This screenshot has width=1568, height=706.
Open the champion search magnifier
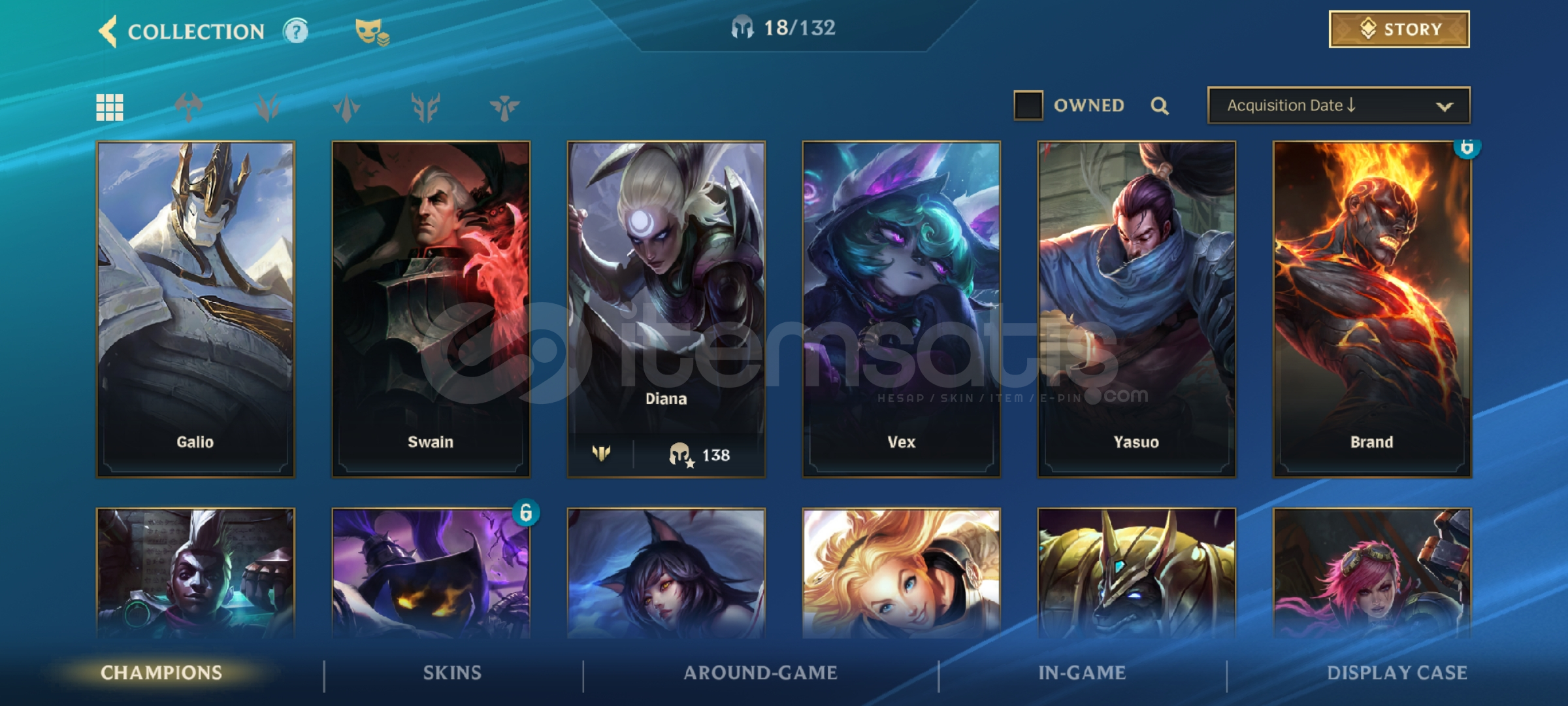pyautogui.click(x=1160, y=106)
